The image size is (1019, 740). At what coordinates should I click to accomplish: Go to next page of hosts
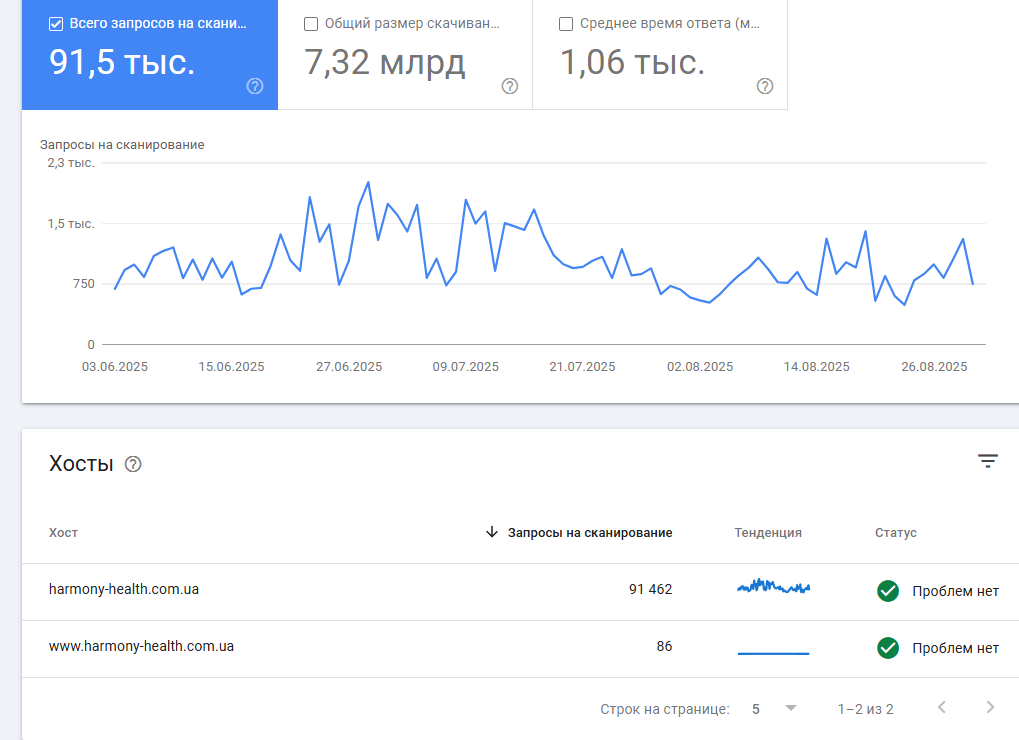990,707
